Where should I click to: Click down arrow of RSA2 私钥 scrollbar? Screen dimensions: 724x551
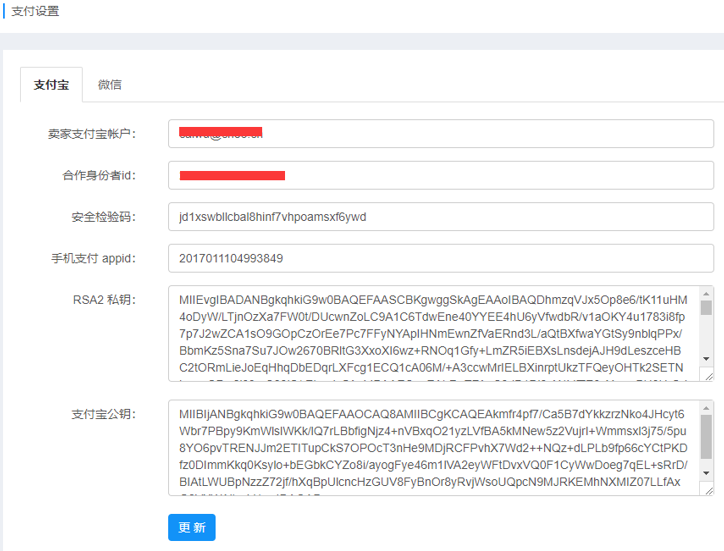706,359
